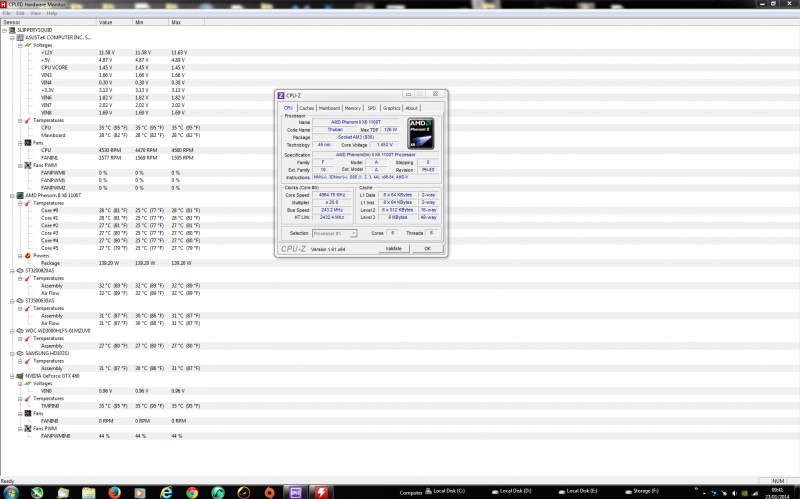Switch to the Caches tab in CPU-Z
This screenshot has height=499, width=800.
pos(307,108)
